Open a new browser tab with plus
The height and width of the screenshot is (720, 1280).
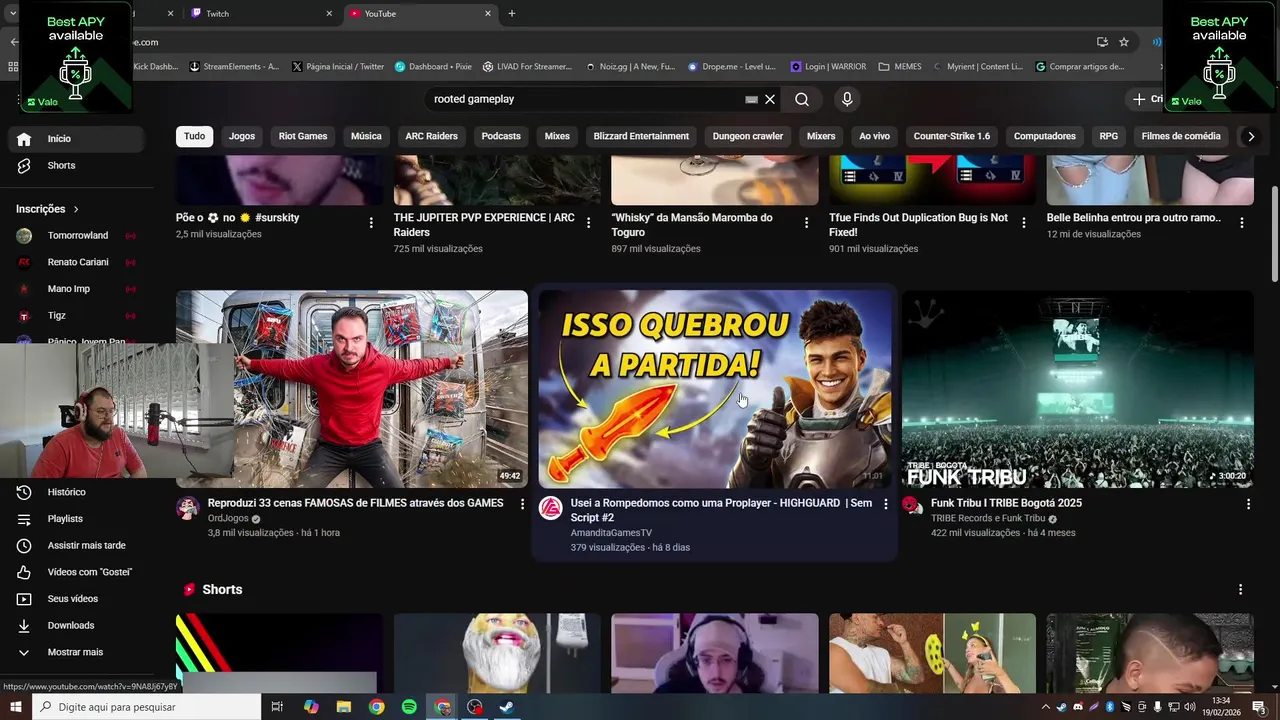(512, 13)
